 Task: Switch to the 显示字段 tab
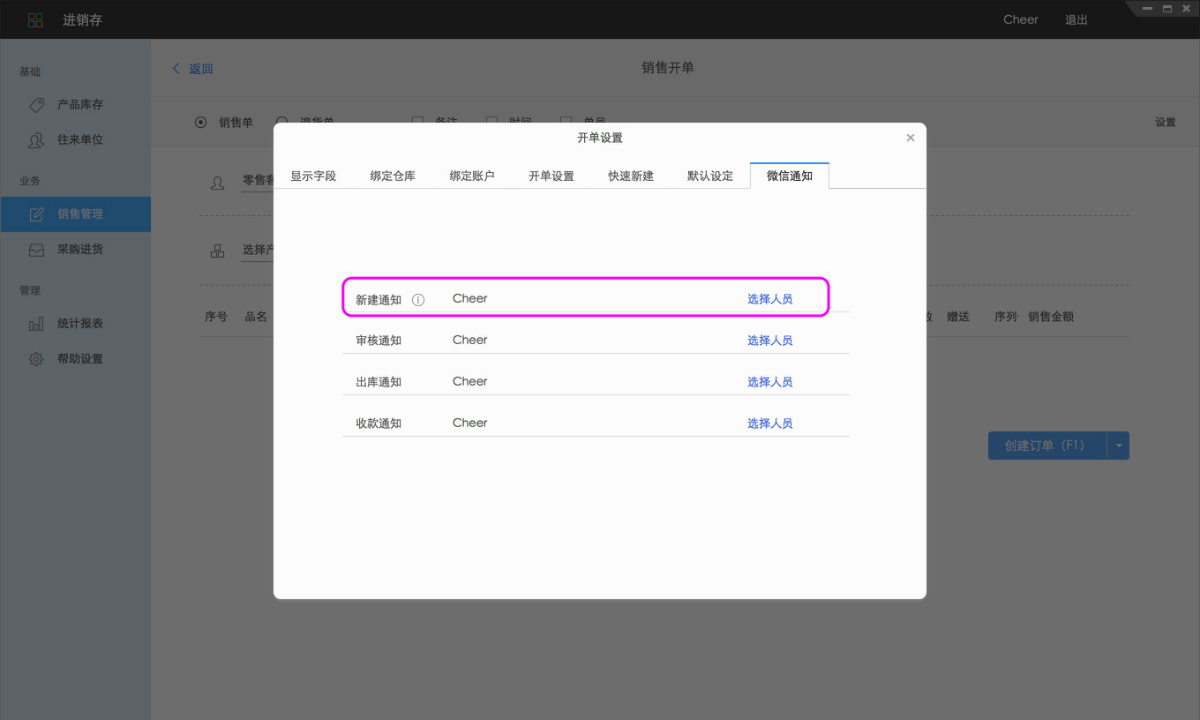tap(313, 176)
